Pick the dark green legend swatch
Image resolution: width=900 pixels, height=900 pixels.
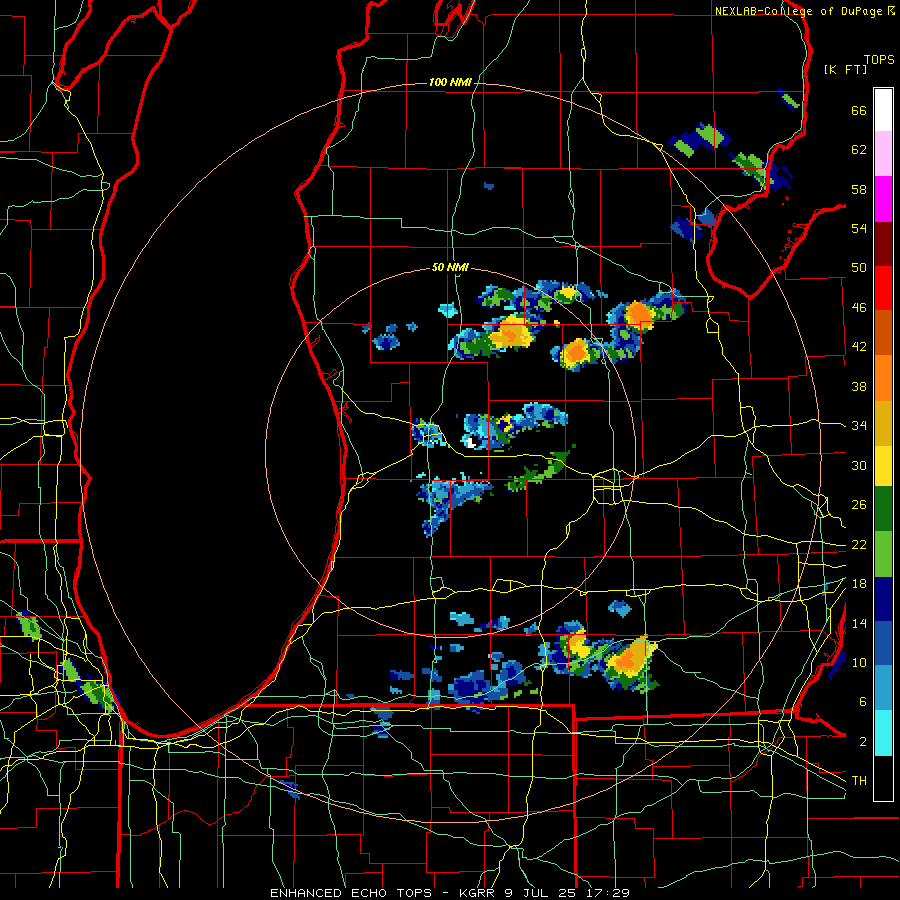(883, 509)
